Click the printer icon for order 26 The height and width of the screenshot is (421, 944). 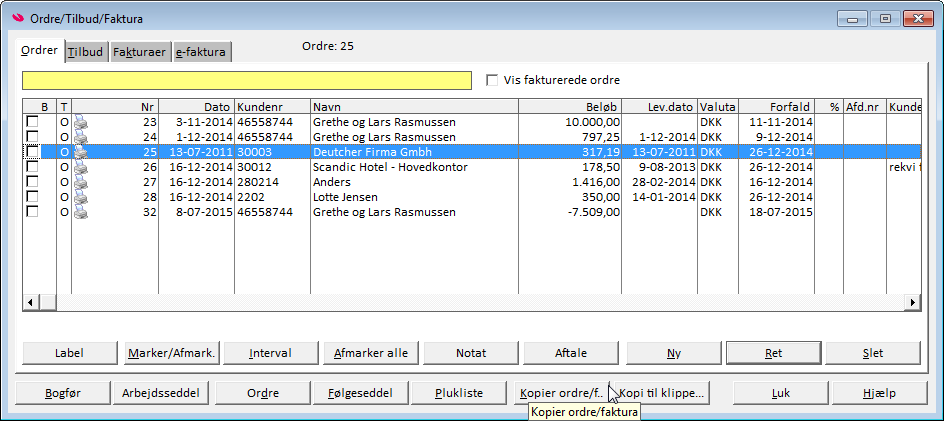pyautogui.click(x=81, y=167)
